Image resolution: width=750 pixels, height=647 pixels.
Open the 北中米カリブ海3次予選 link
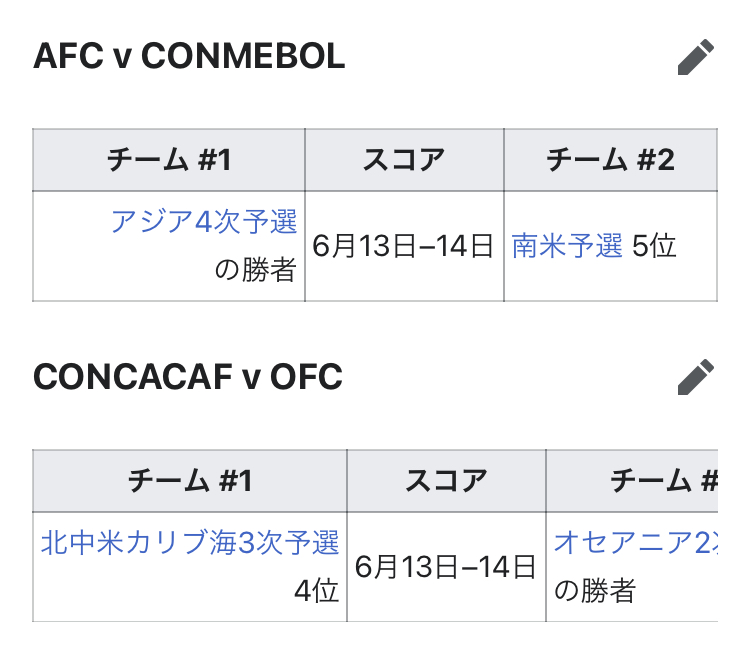tap(190, 543)
